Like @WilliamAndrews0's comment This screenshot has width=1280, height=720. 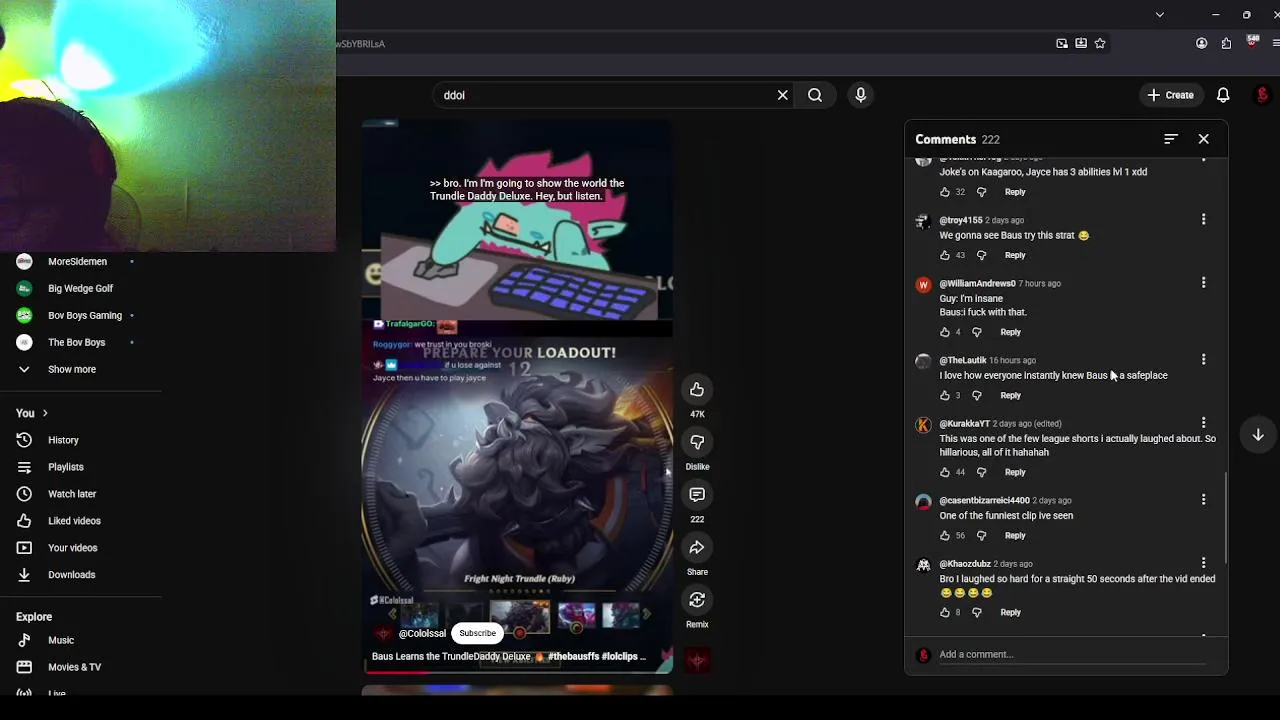click(x=945, y=332)
